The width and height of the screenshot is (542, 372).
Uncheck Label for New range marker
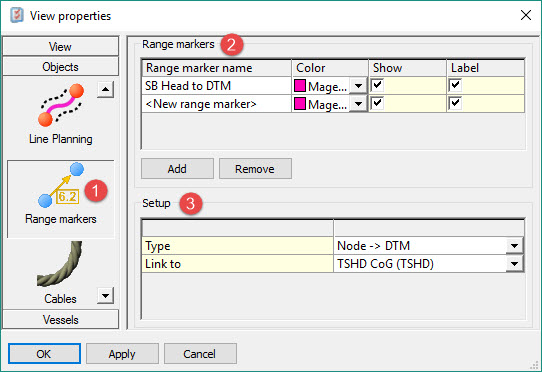coord(455,103)
